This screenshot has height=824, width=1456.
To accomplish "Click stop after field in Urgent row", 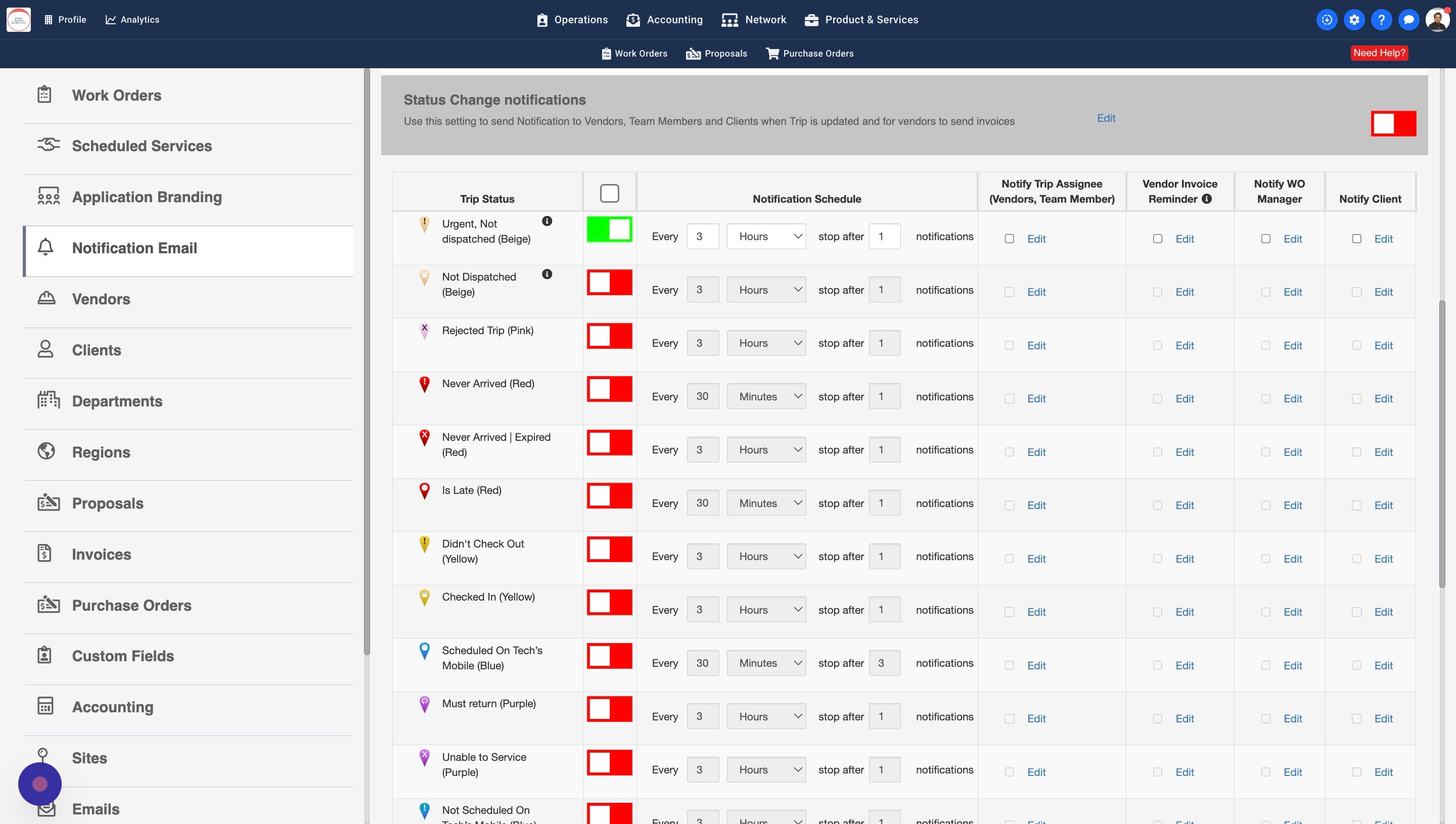I will [x=884, y=237].
